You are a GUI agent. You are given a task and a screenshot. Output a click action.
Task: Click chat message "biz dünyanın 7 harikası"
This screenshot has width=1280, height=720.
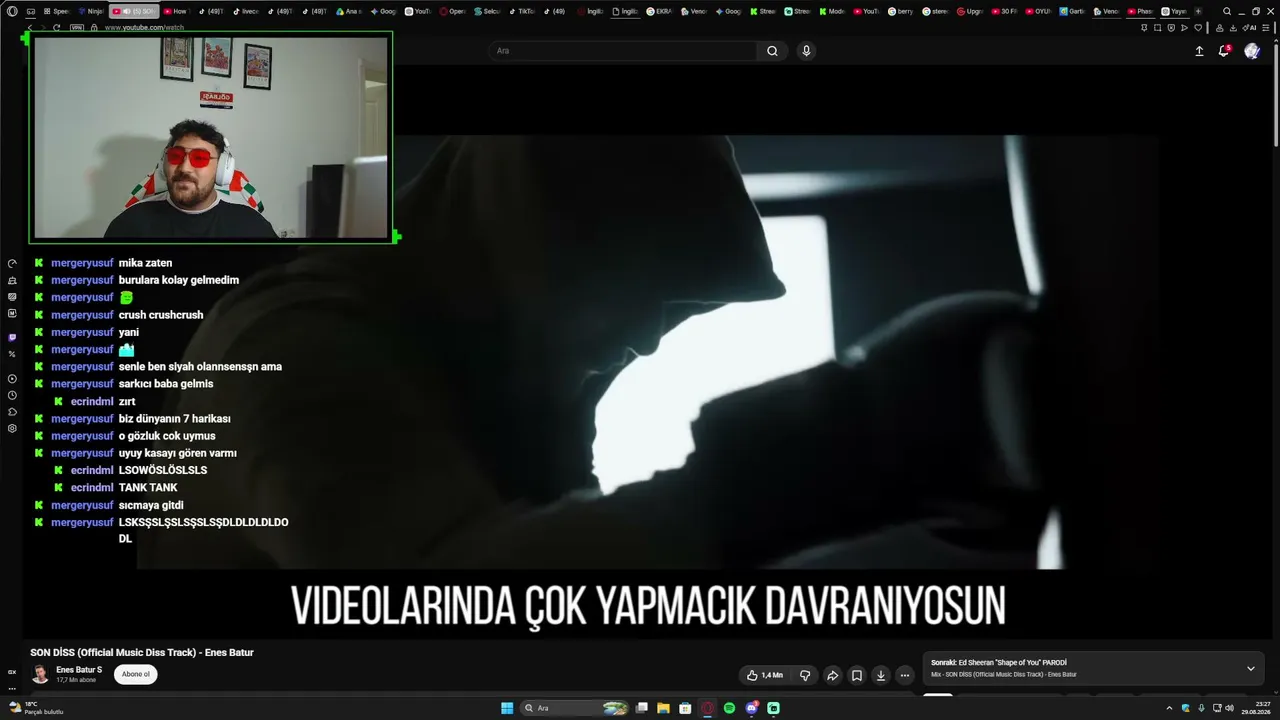(x=175, y=419)
